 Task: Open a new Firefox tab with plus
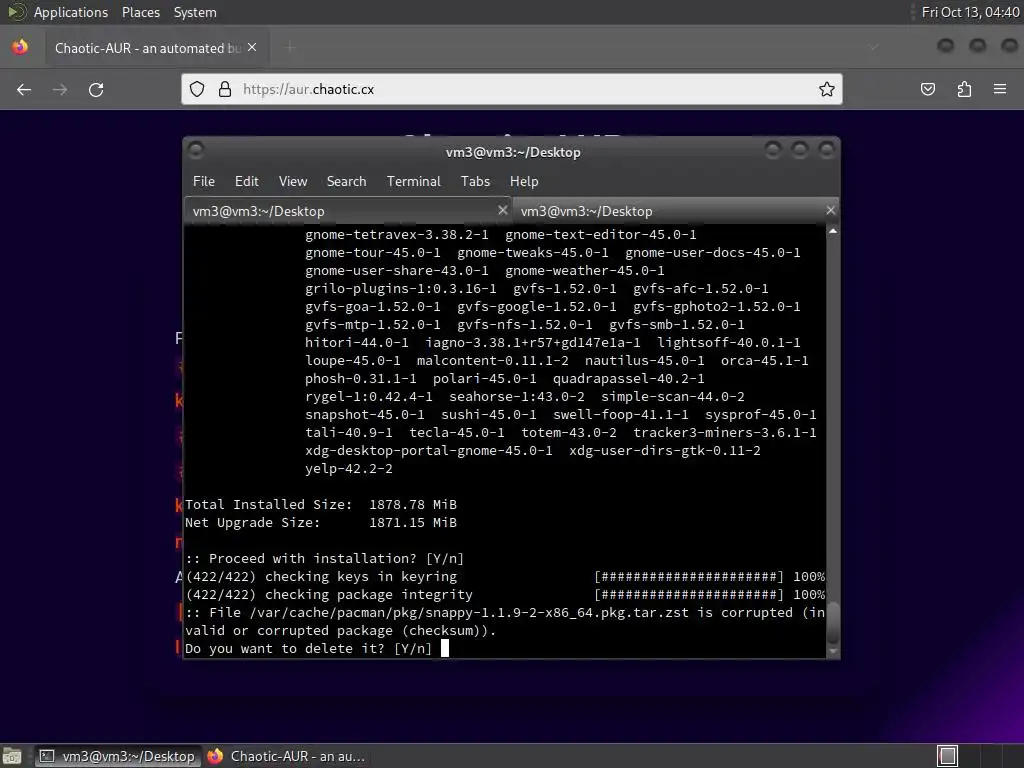290,48
